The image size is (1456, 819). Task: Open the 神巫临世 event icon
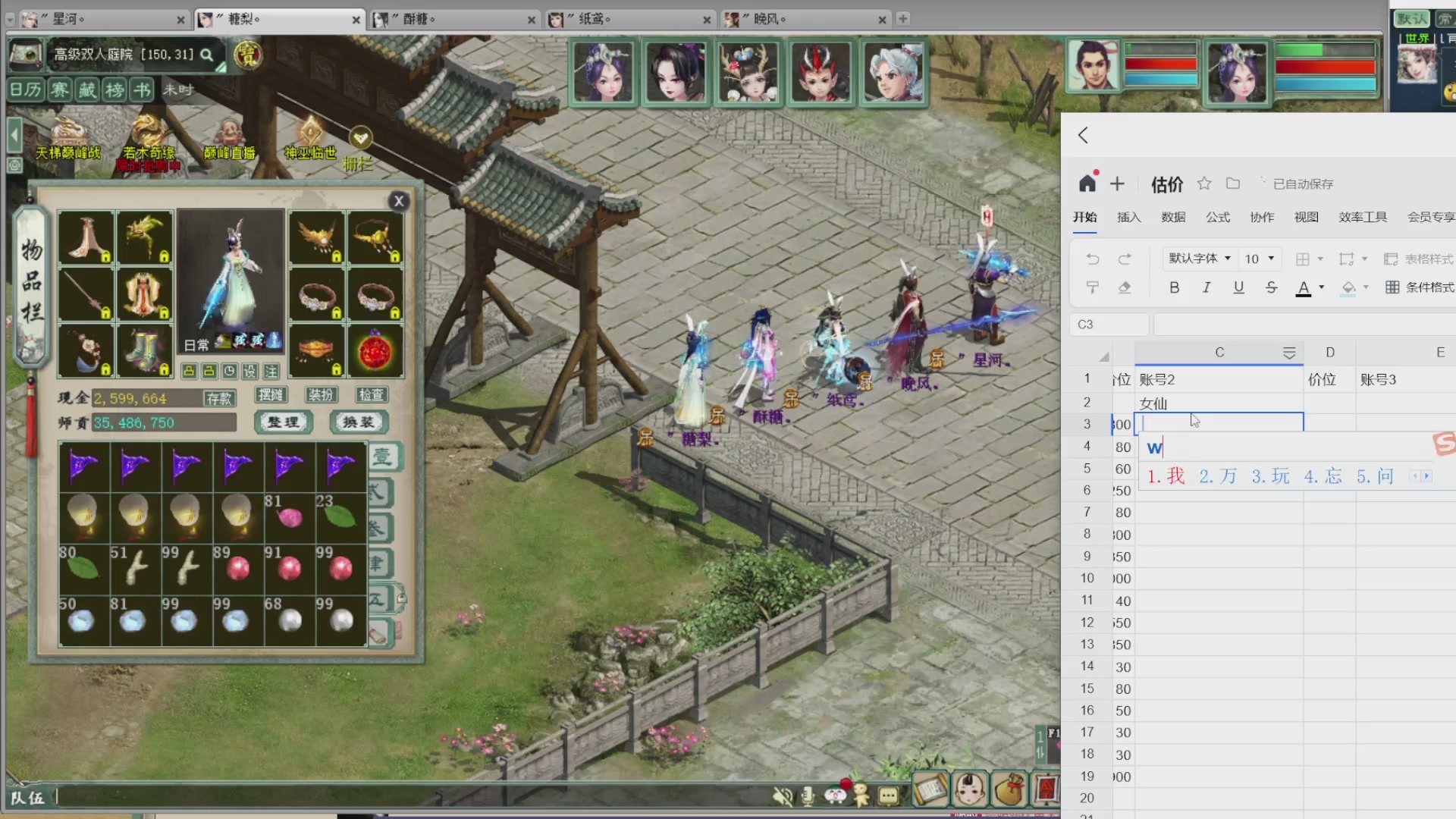tap(310, 139)
